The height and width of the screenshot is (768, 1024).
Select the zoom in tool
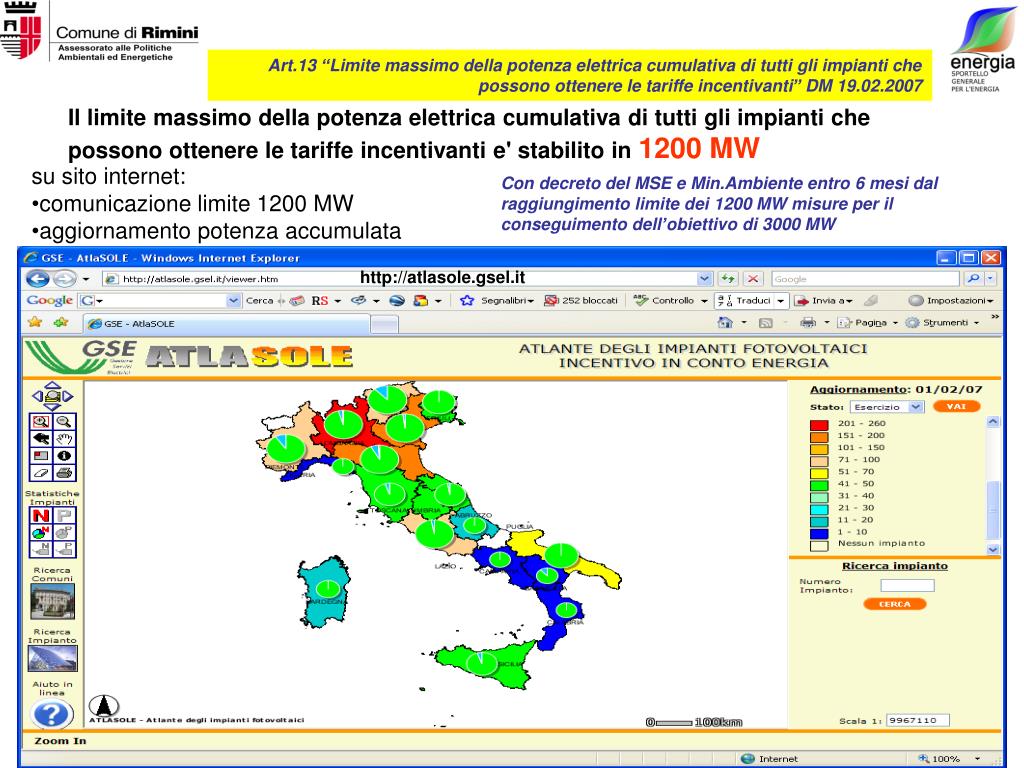click(x=40, y=422)
